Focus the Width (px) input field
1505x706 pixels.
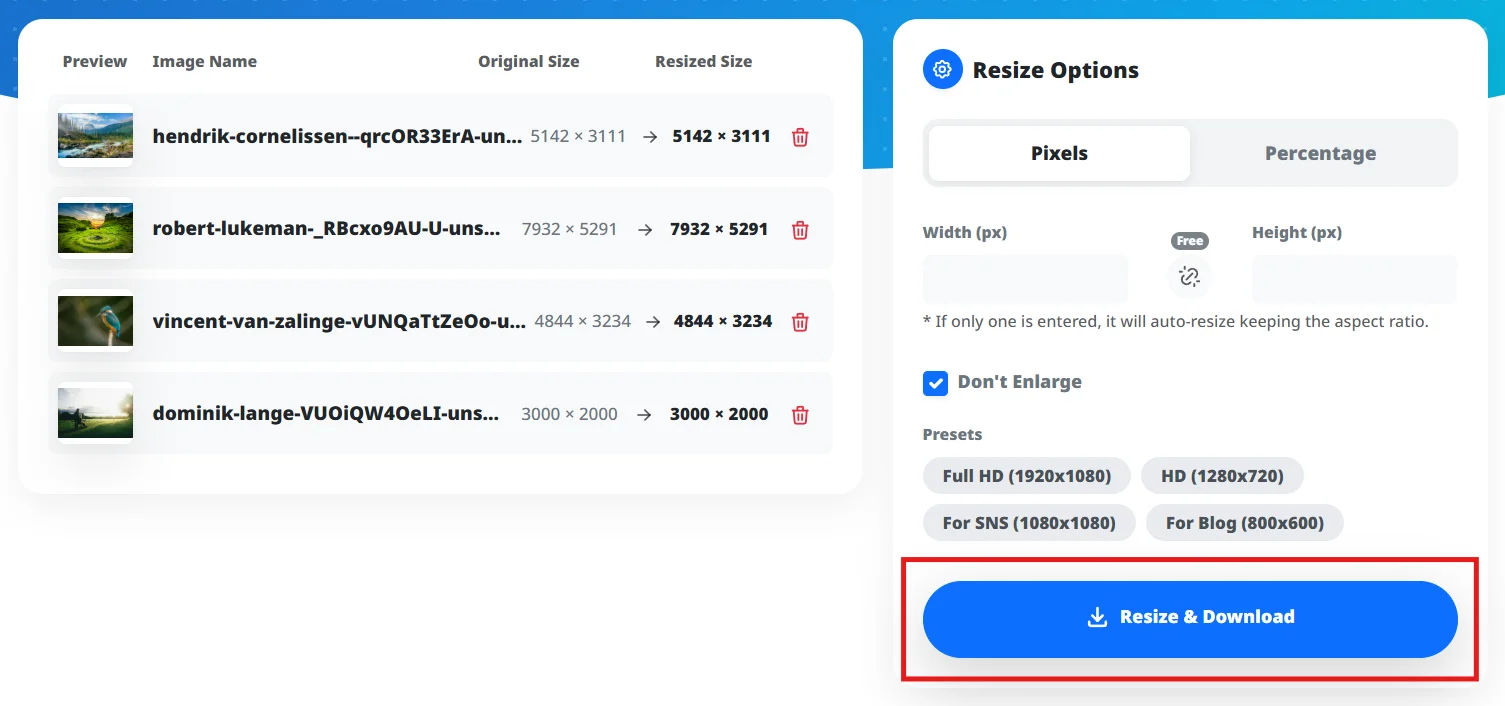pos(1025,279)
